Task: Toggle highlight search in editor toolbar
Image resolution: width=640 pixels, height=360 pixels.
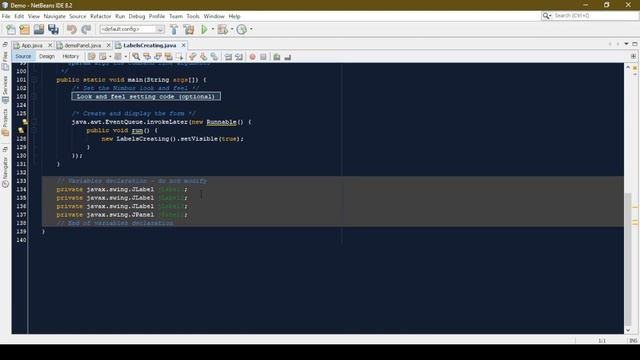Action: [x=168, y=57]
